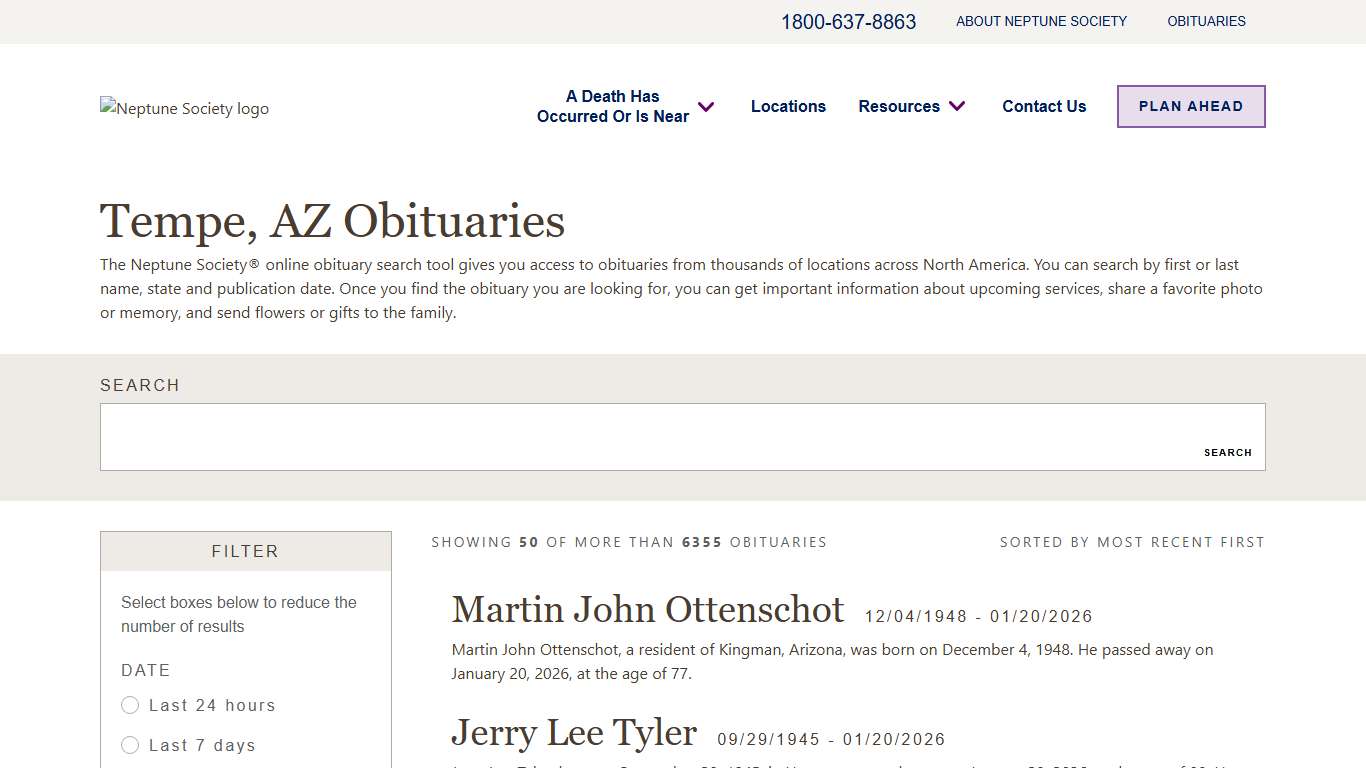Select the Last 7 days filter
1366x768 pixels.
point(130,745)
